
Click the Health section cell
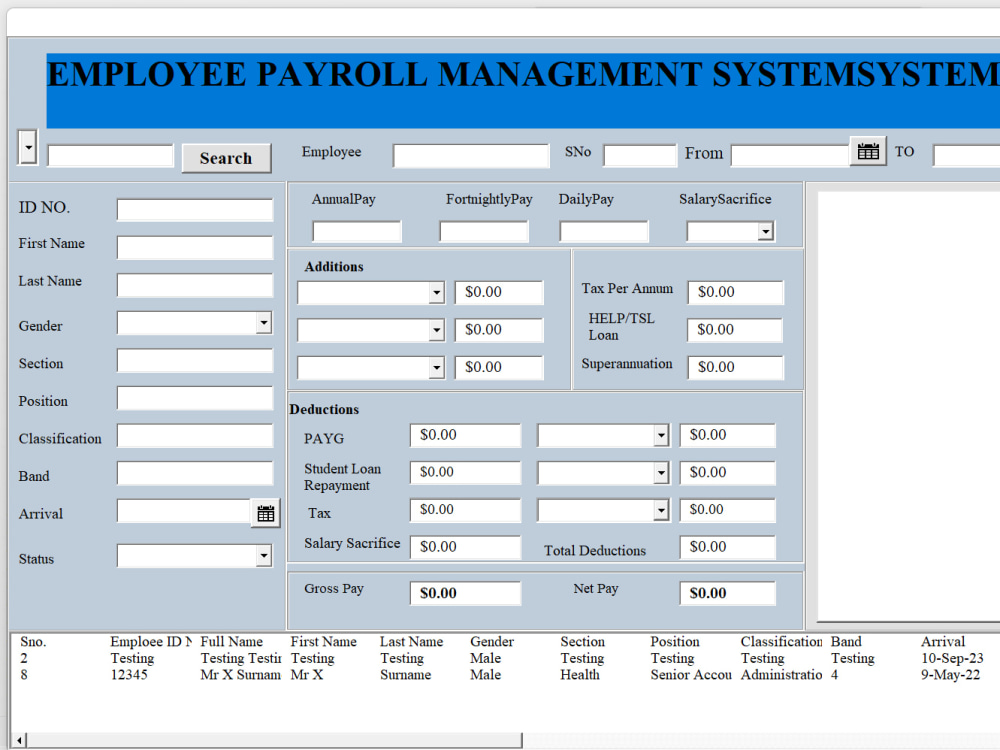pyautogui.click(x=580, y=675)
